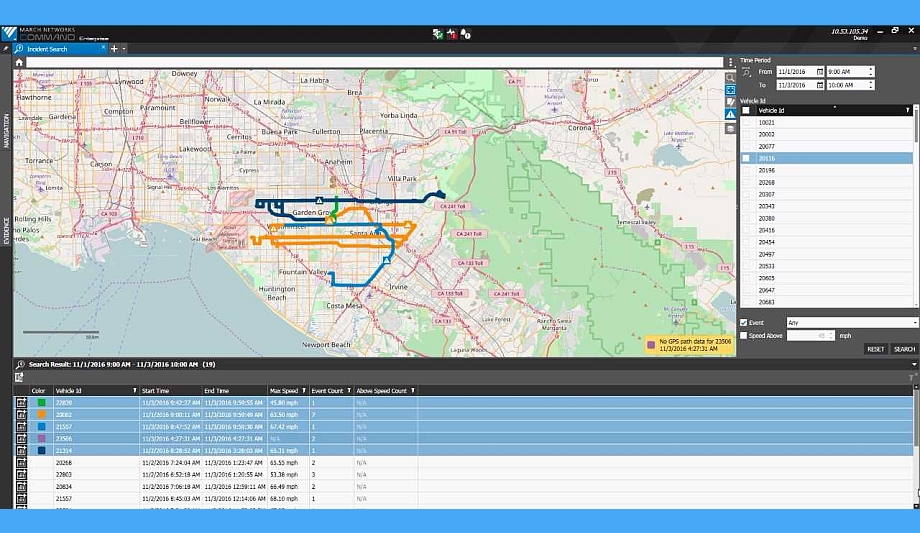Open the map layers tool

coord(730,128)
